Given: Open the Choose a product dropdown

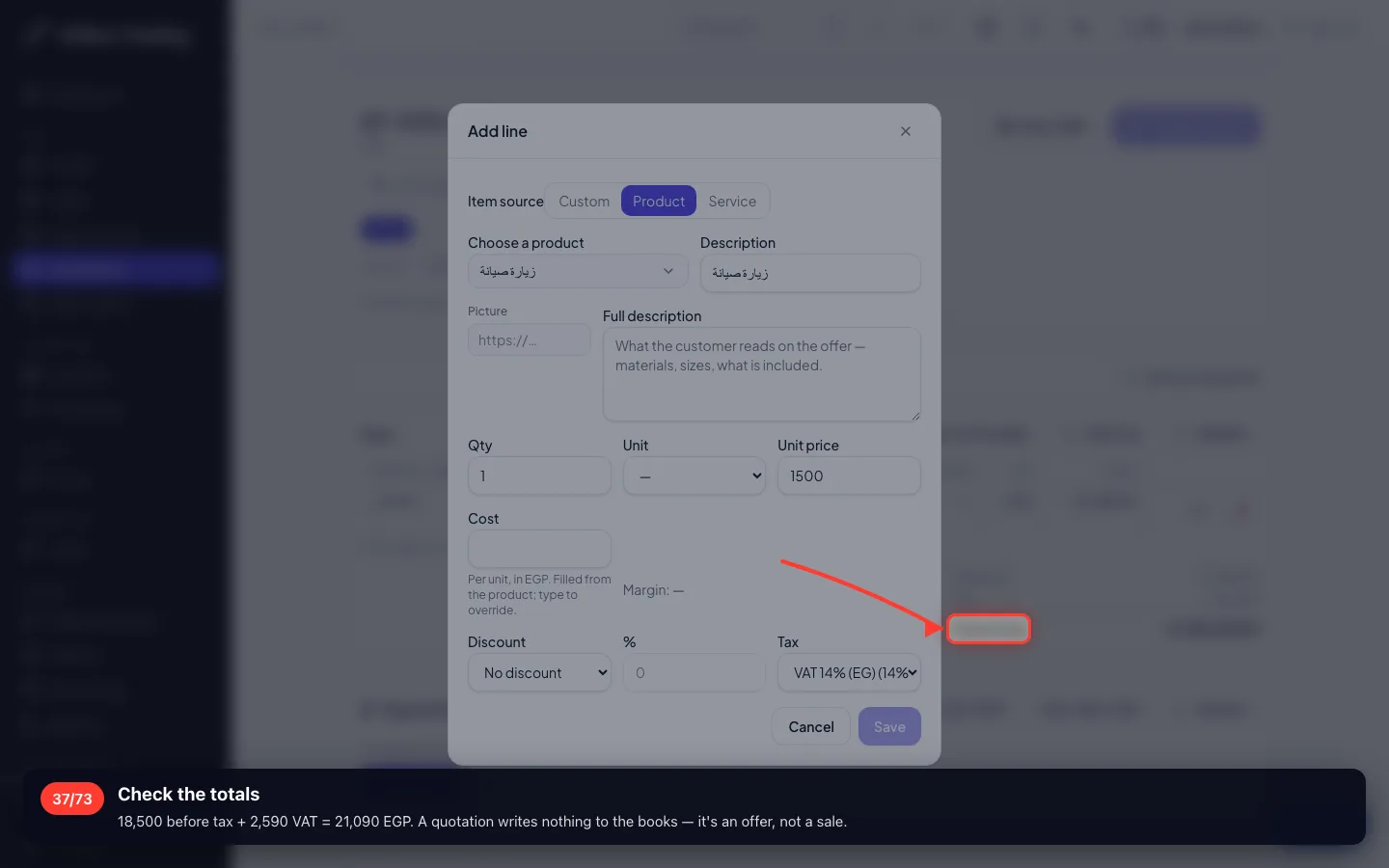Looking at the screenshot, I should tap(577, 271).
